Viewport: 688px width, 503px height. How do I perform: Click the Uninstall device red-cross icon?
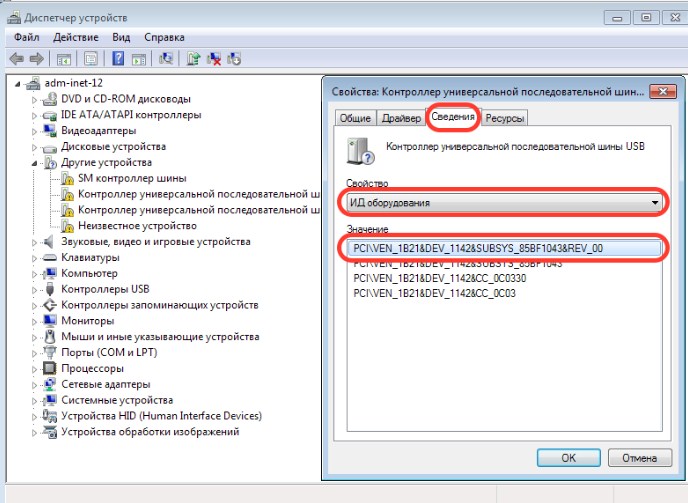pyautogui.click(x=214, y=59)
